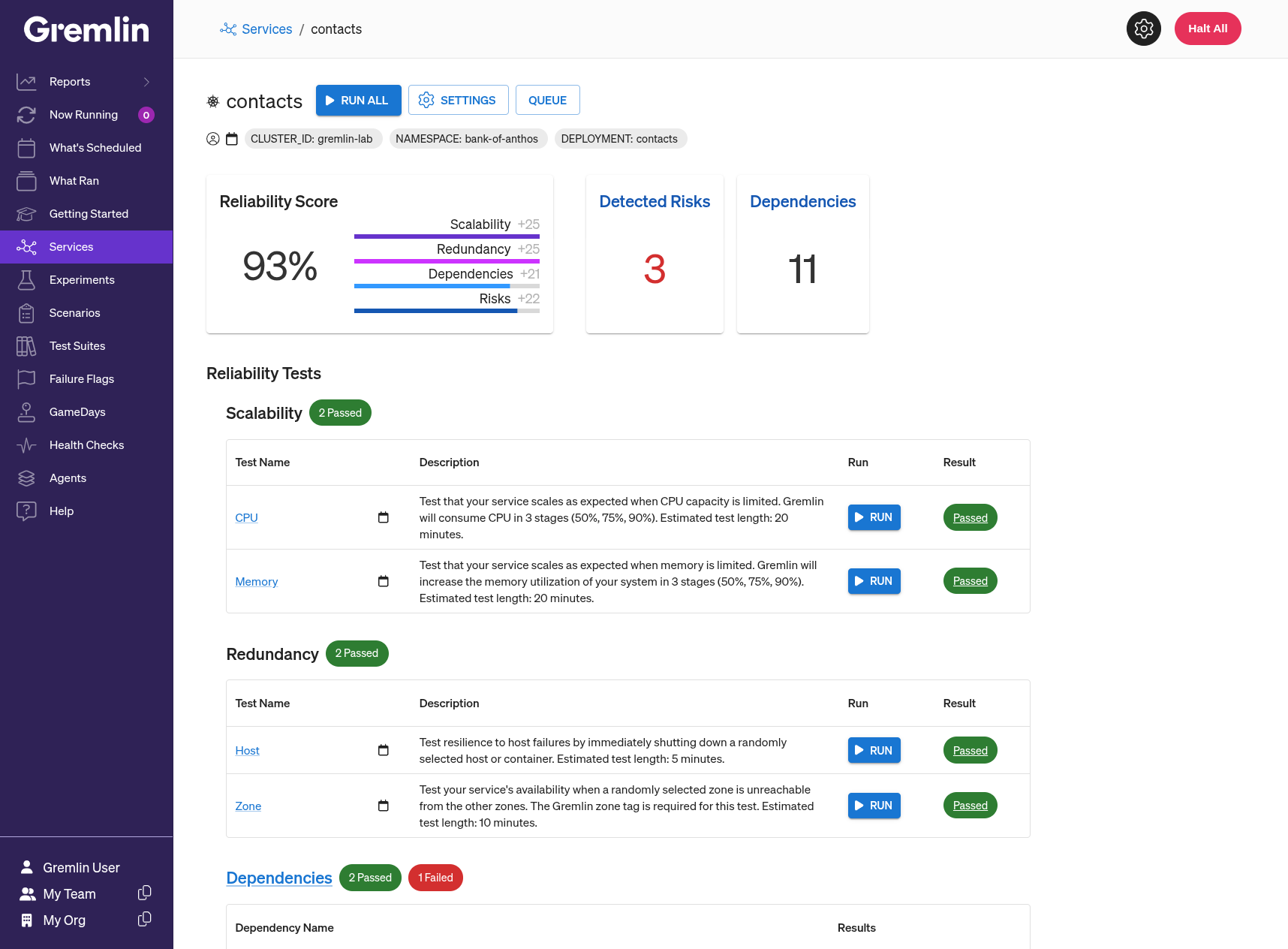Open the Dependencies section heading link

coord(279,878)
